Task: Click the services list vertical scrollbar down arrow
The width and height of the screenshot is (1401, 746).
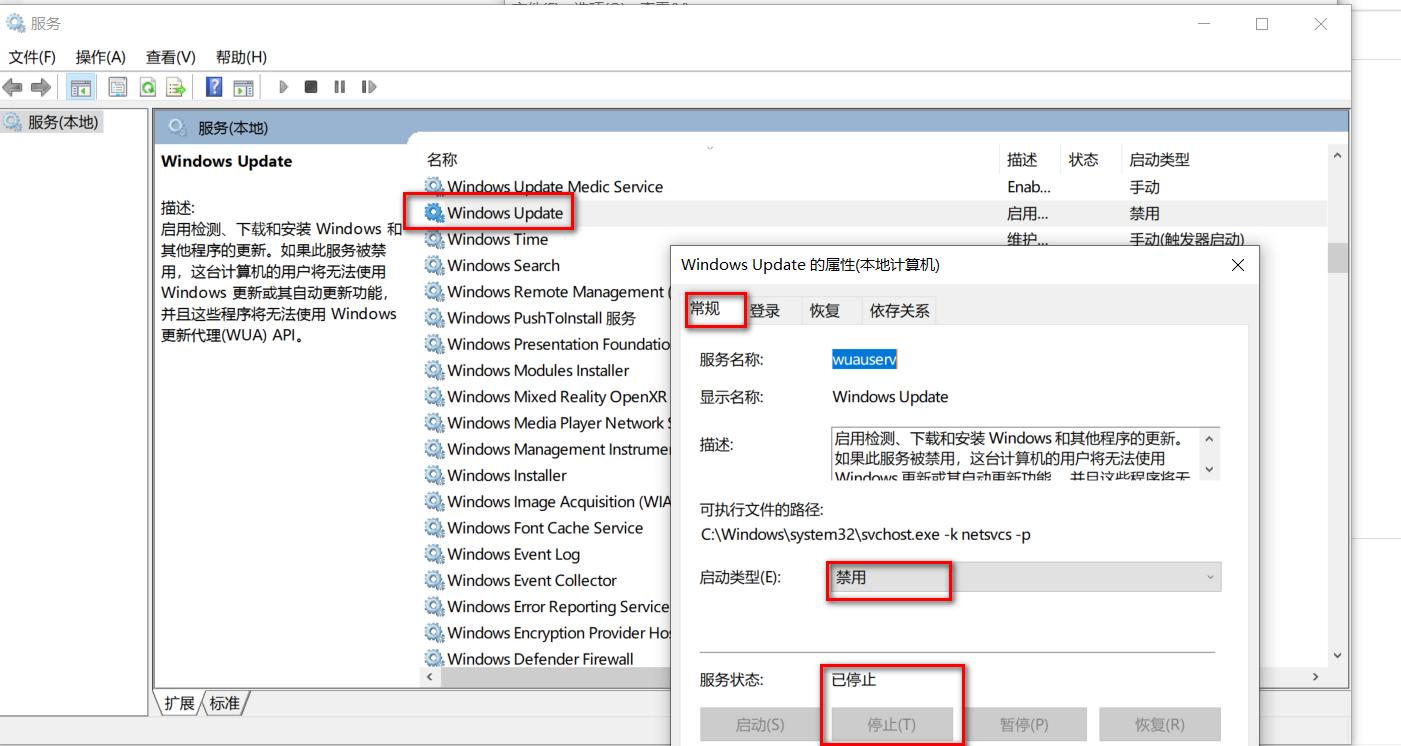Action: click(x=1337, y=656)
